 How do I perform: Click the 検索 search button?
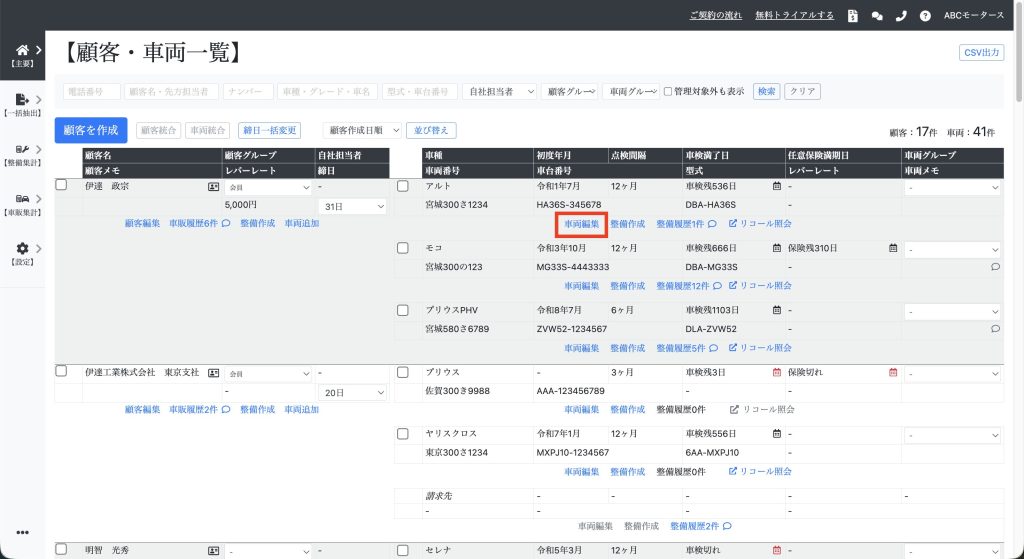(x=767, y=91)
